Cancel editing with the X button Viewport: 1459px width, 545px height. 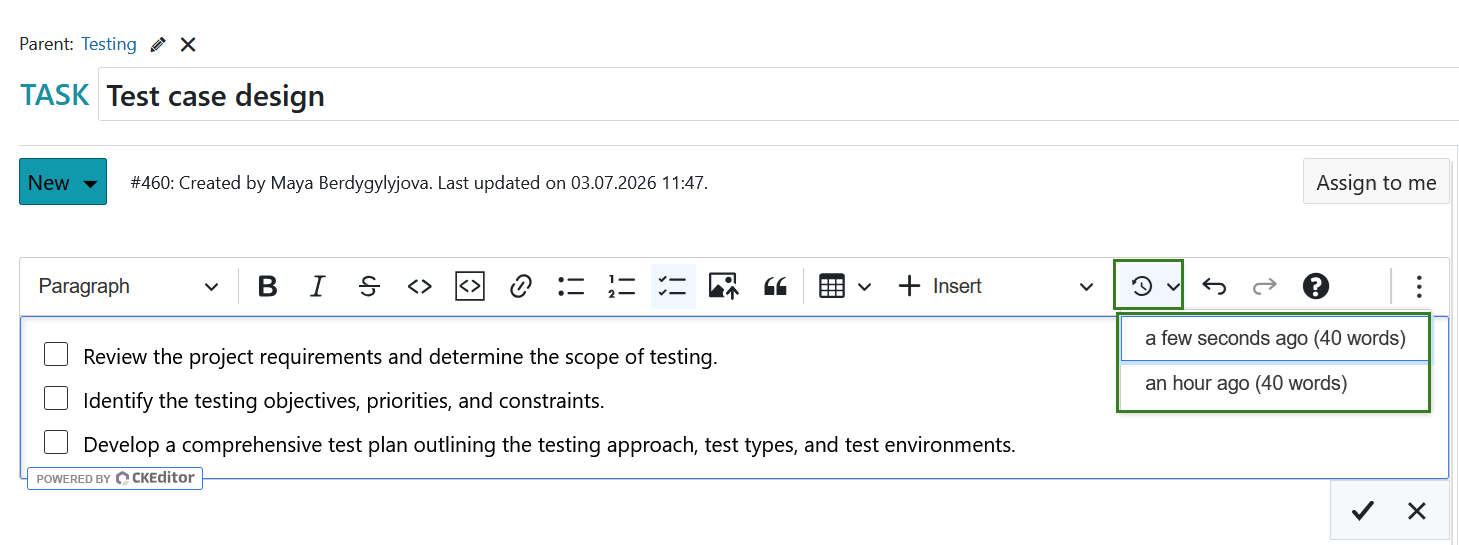pyautogui.click(x=1417, y=511)
